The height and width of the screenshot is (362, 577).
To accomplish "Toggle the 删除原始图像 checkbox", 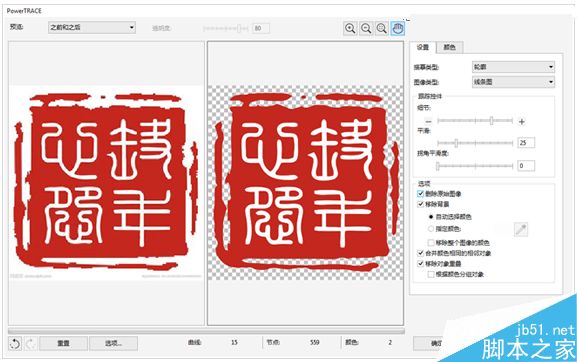I will click(421, 194).
